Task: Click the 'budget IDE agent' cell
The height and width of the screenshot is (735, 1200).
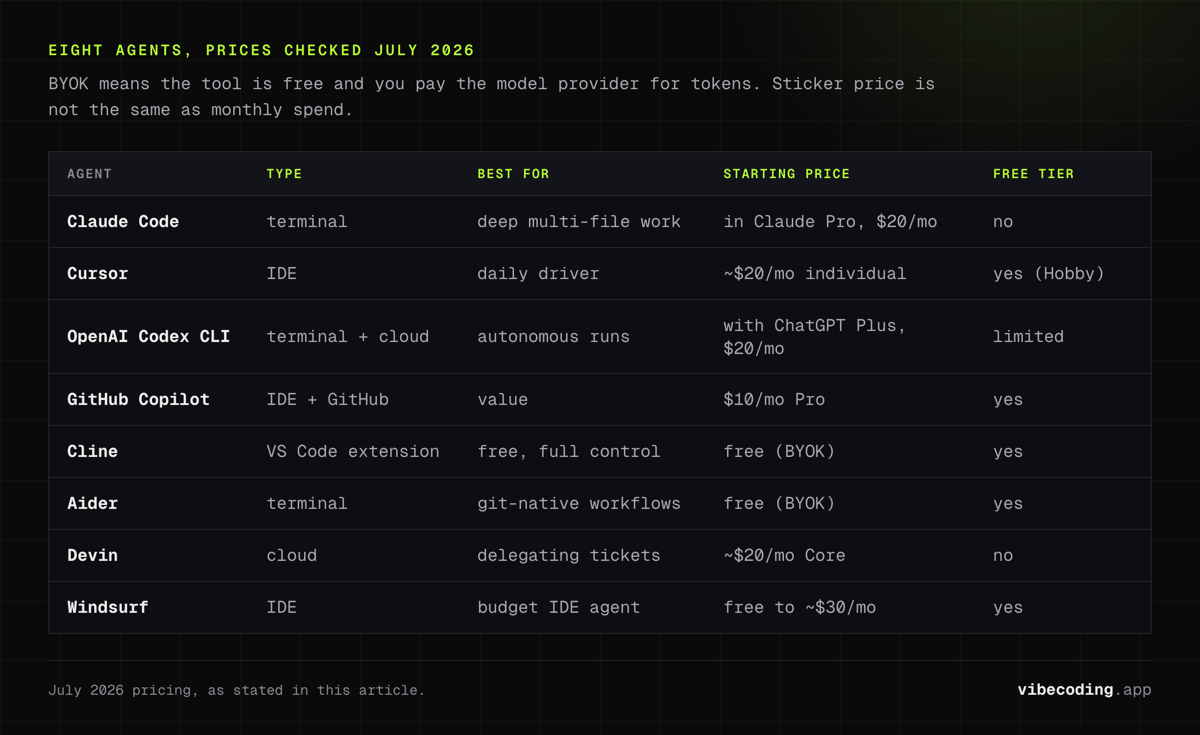Action: click(558, 608)
